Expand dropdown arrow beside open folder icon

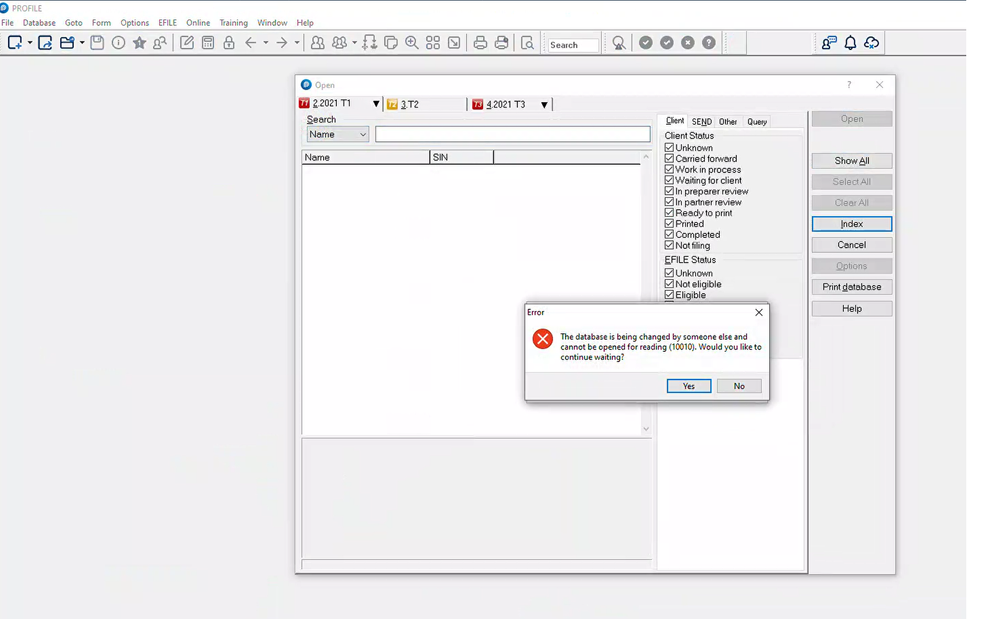(x=82, y=43)
